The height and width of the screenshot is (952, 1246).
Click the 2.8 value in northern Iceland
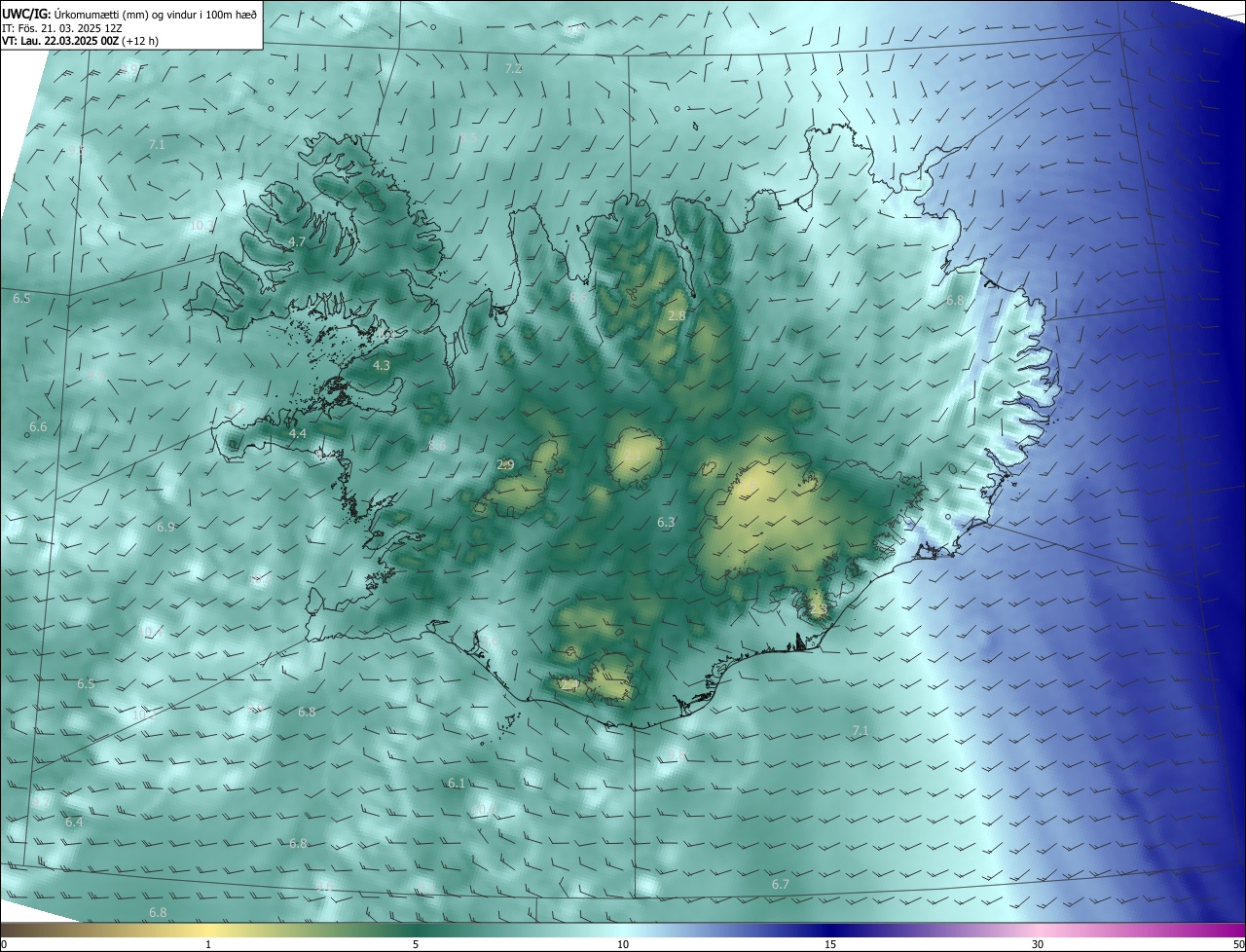(677, 316)
